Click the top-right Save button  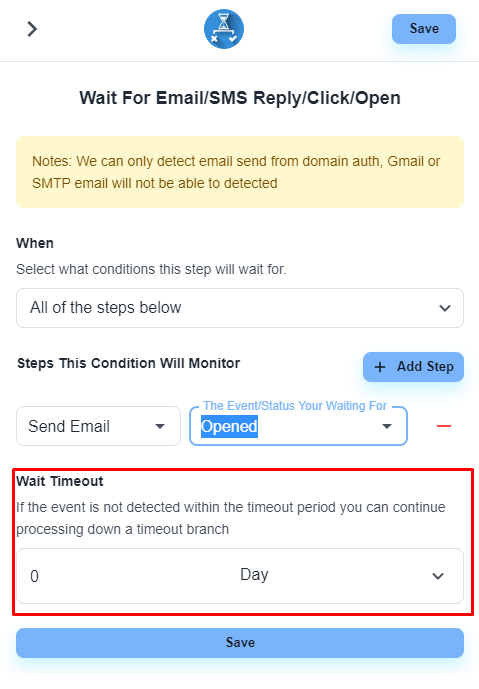[x=424, y=29]
